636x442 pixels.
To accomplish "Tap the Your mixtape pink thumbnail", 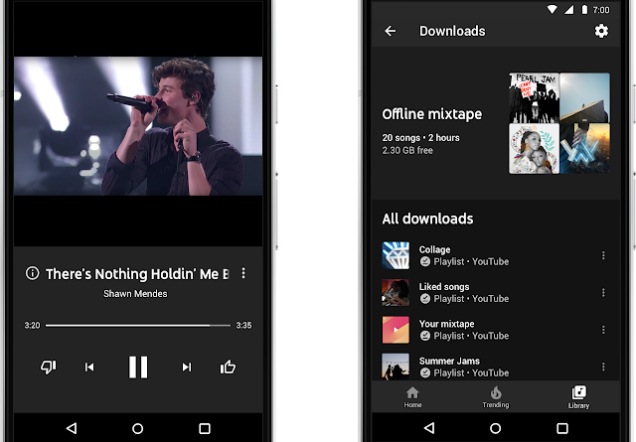I will click(395, 330).
